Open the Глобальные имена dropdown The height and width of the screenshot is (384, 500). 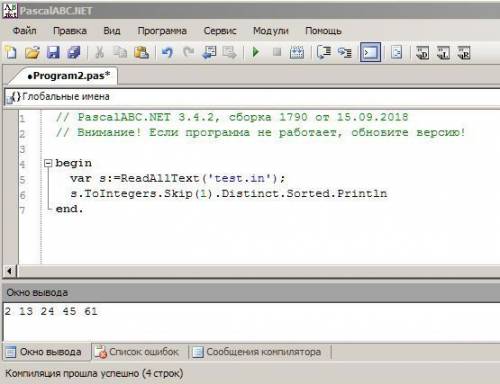252,97
